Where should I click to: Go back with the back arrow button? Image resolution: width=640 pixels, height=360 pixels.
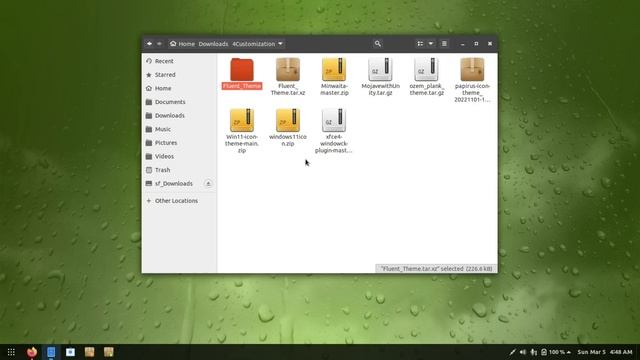[x=149, y=44]
